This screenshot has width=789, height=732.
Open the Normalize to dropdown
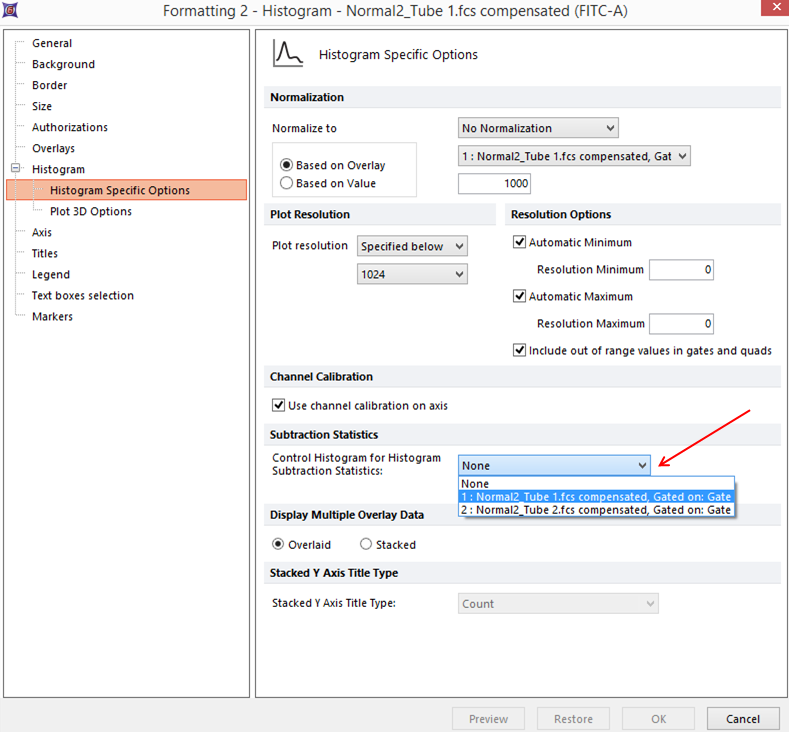tap(538, 128)
